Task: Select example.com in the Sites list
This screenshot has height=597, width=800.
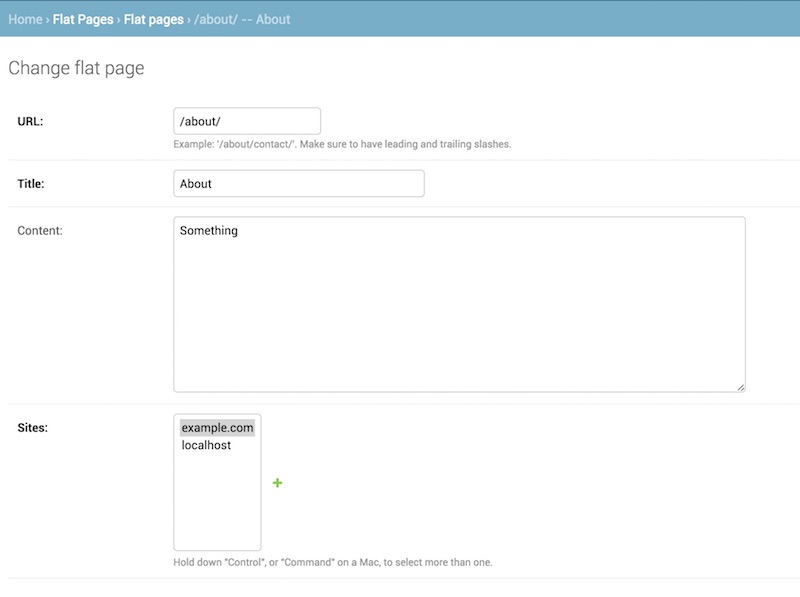Action: click(217, 428)
